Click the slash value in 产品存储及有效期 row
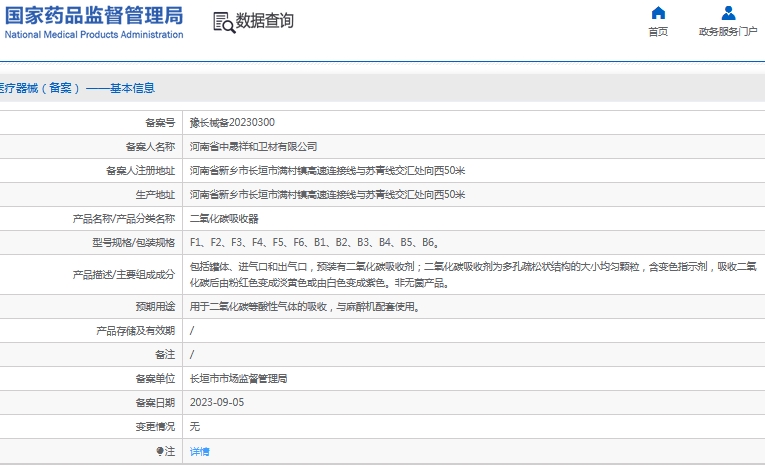Screen dimensions: 765x467 [192, 331]
